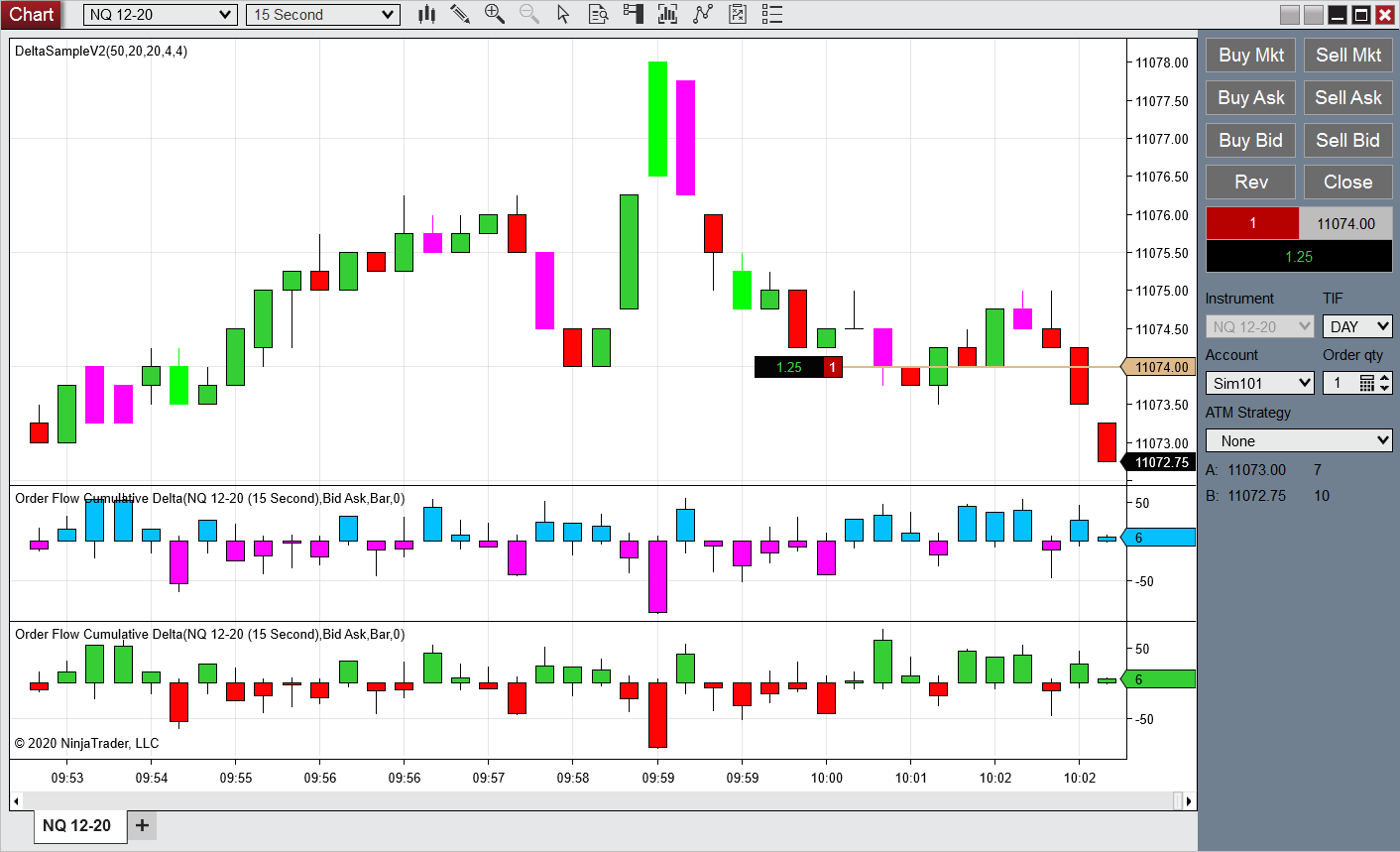This screenshot has height=852, width=1400.
Task: Open the Chart menu label
Action: coord(32,15)
